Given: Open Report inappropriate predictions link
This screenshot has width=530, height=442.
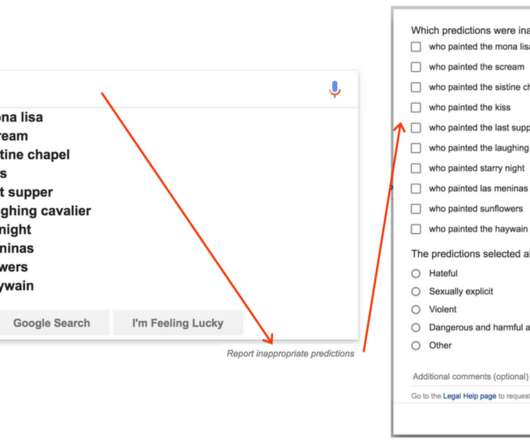Looking at the screenshot, I should tap(290, 353).
